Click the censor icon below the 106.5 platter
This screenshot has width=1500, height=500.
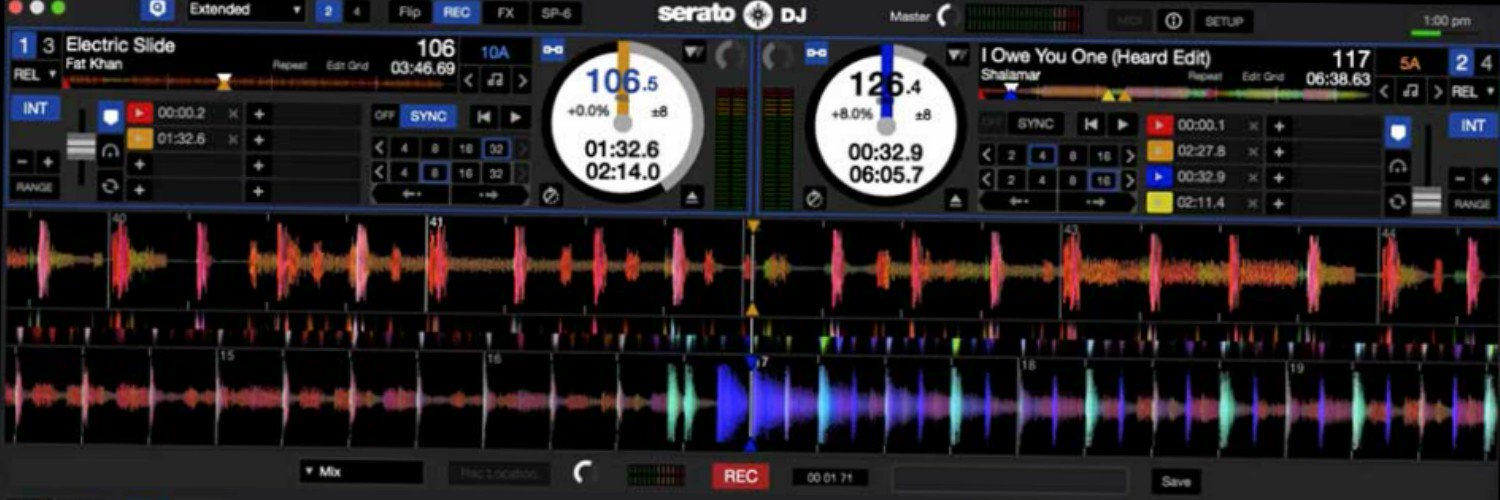(548, 196)
